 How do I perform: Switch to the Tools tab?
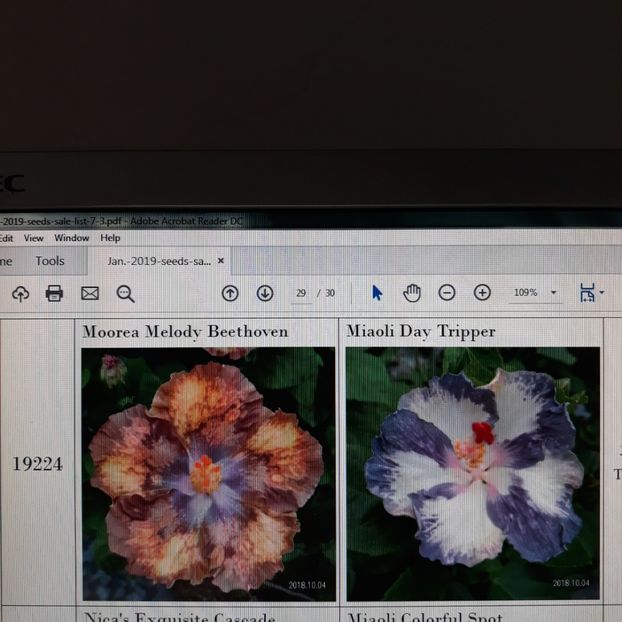click(50, 261)
